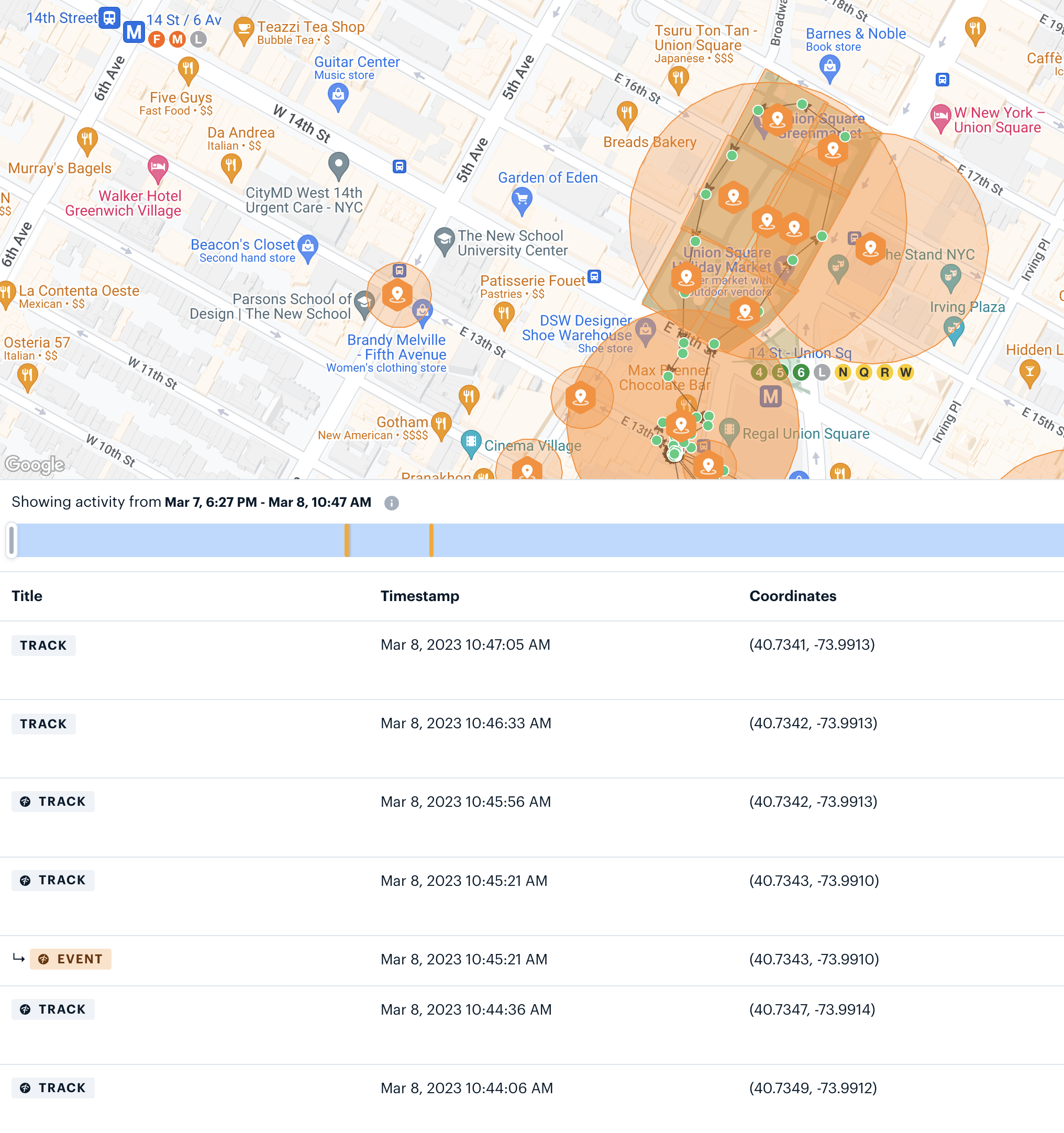
Task: Click the Gotham restaurant pin
Action: click(441, 426)
